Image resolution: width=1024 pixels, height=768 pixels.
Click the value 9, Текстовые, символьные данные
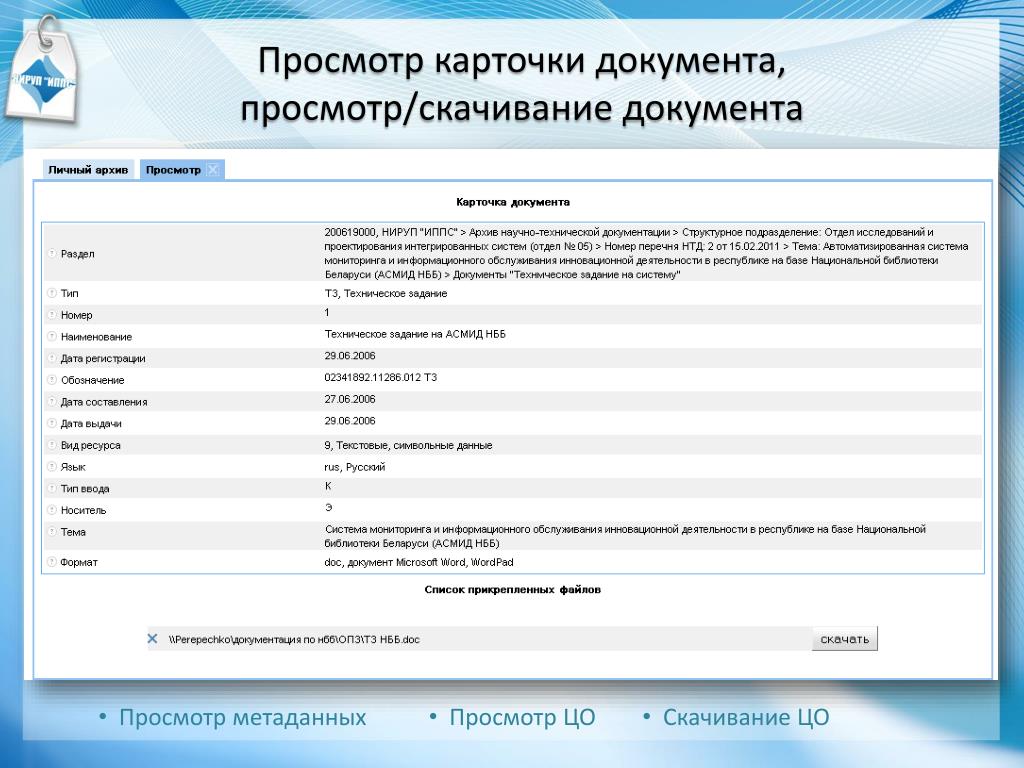[408, 445]
